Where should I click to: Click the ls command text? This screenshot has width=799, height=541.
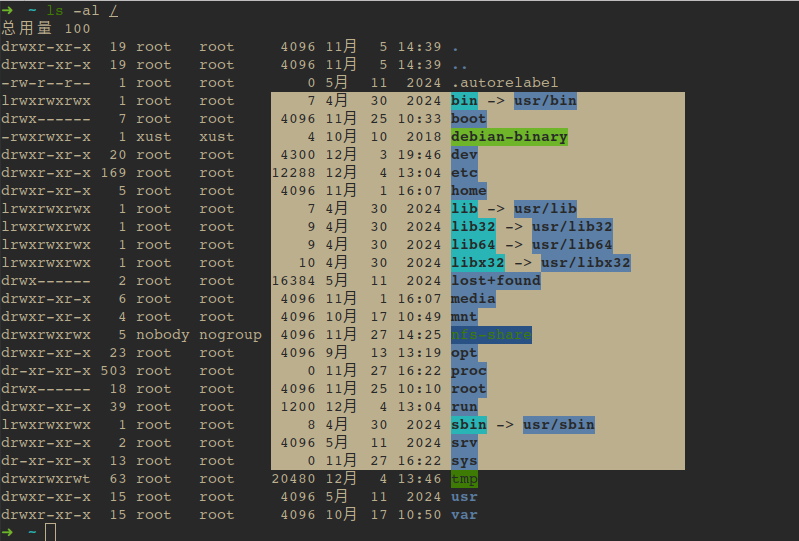point(55,11)
